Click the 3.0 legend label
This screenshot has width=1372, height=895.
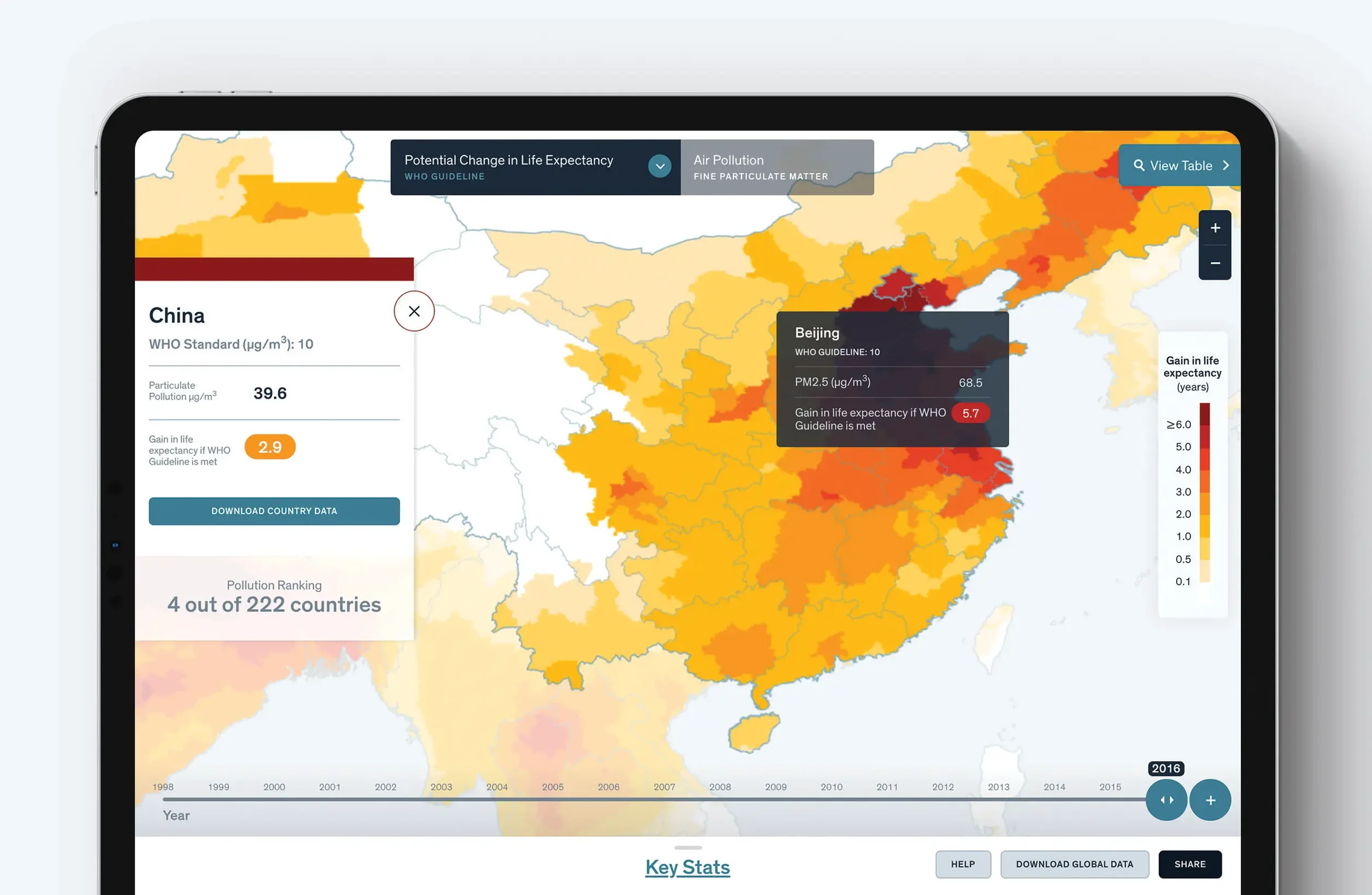click(x=1183, y=492)
